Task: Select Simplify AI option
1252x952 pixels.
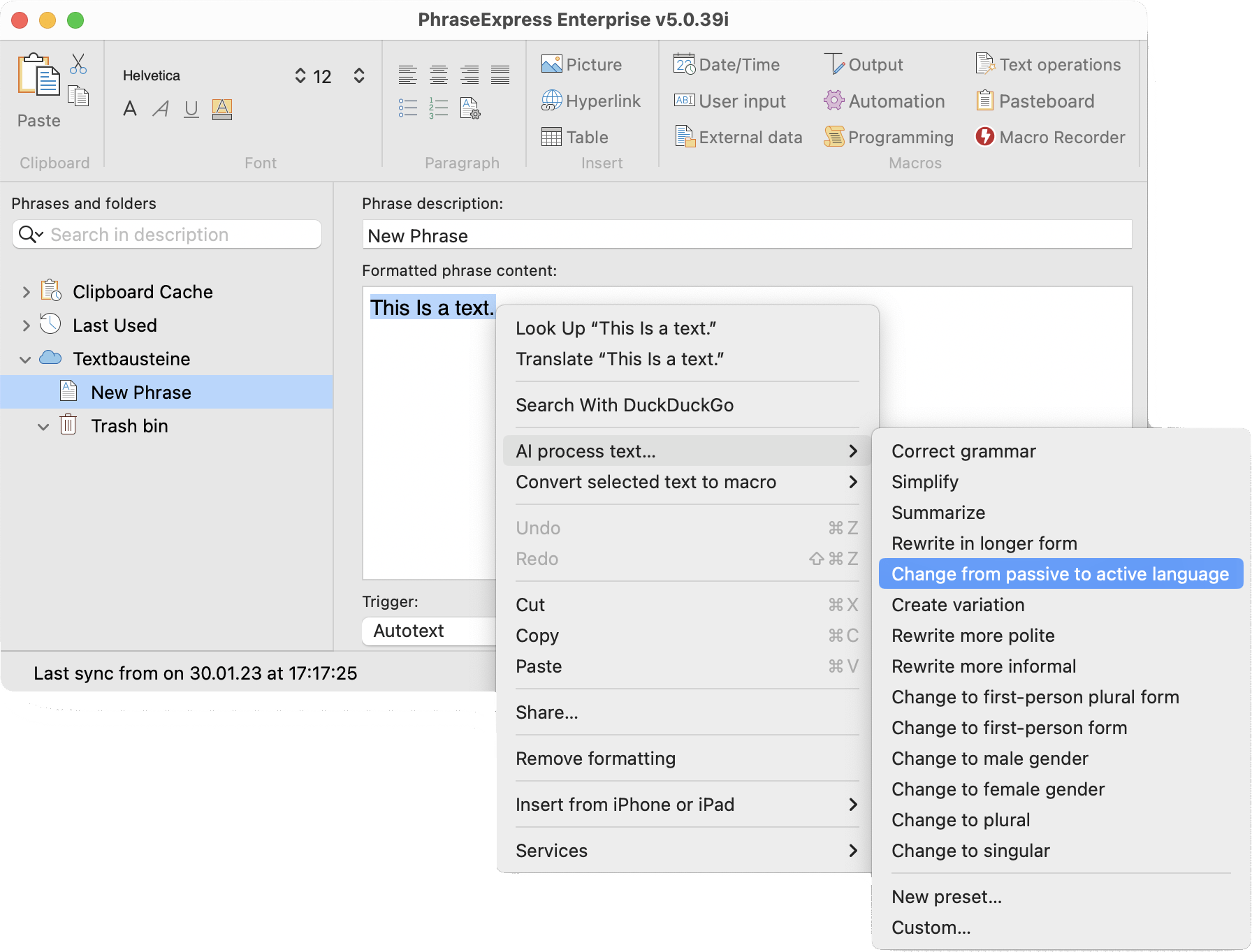Action: click(1061, 482)
